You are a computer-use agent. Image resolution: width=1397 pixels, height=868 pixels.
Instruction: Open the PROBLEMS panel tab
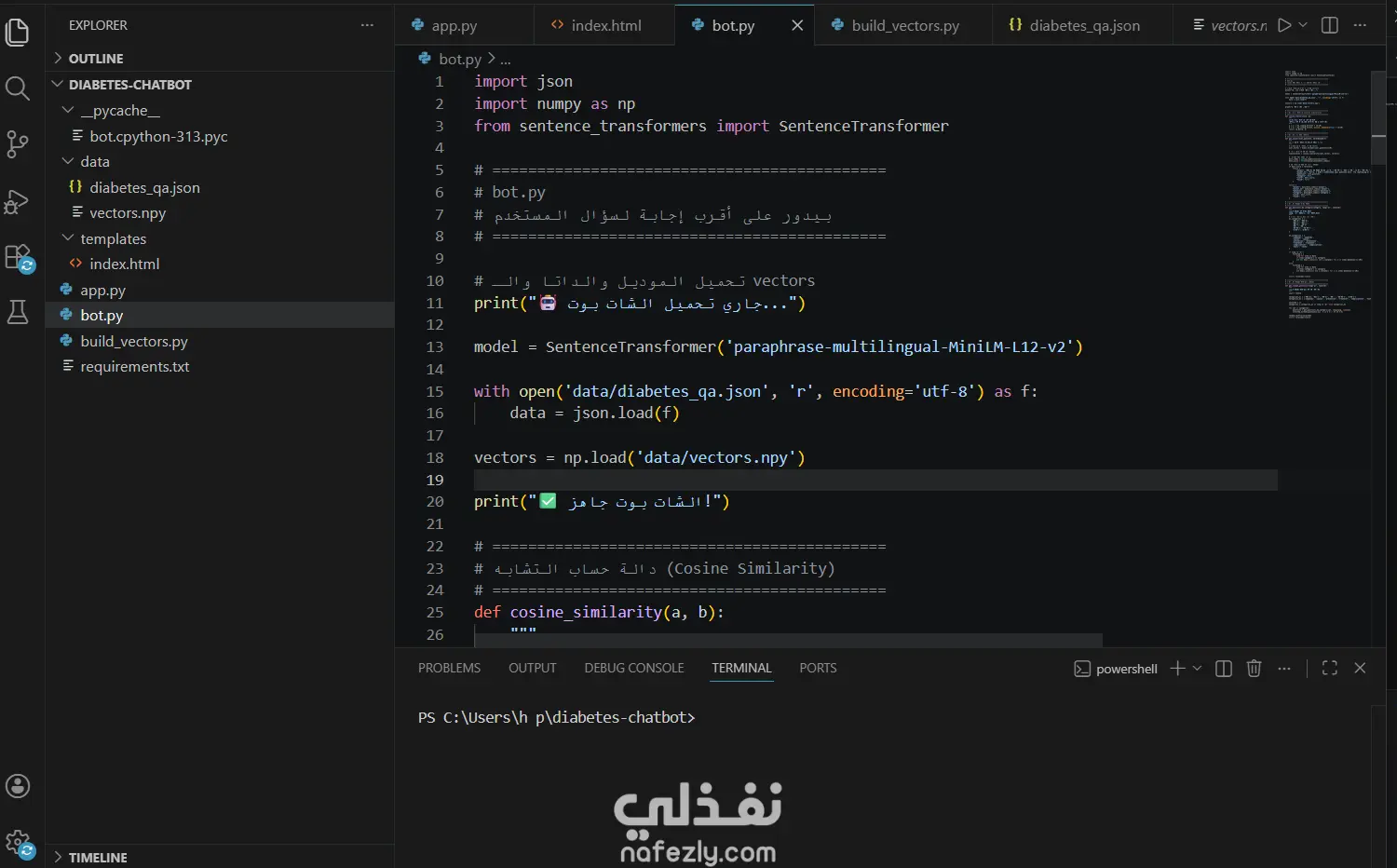click(x=449, y=668)
